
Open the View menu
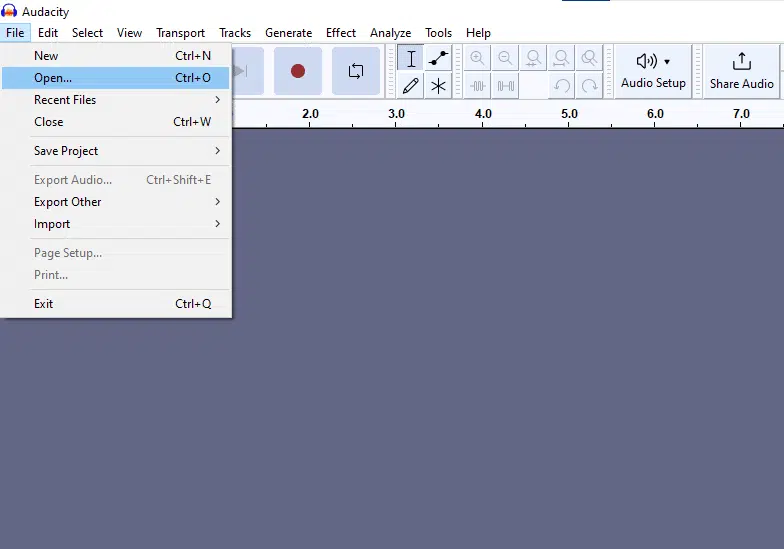[x=130, y=32]
